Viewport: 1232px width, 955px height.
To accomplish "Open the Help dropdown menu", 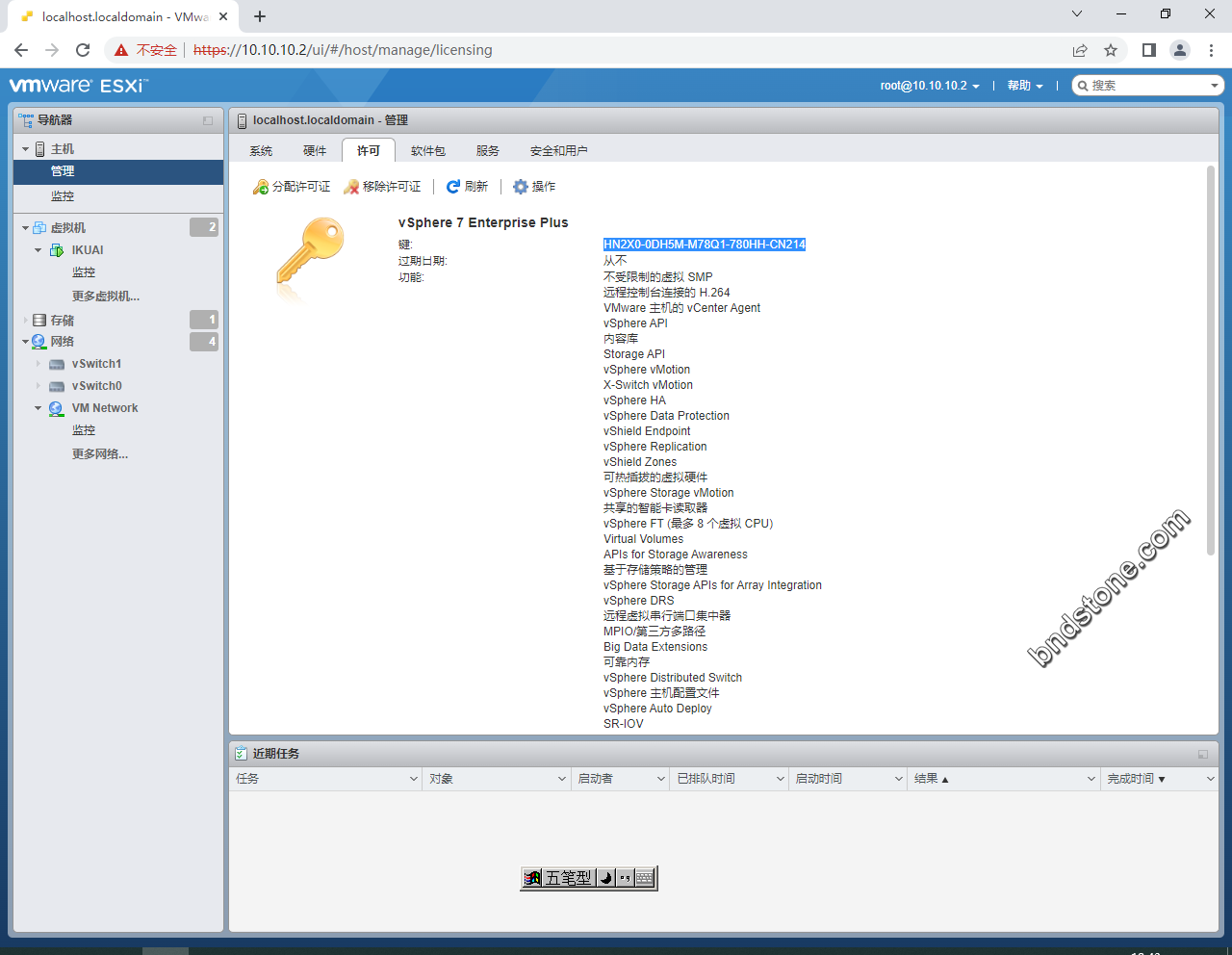I will tap(1025, 86).
